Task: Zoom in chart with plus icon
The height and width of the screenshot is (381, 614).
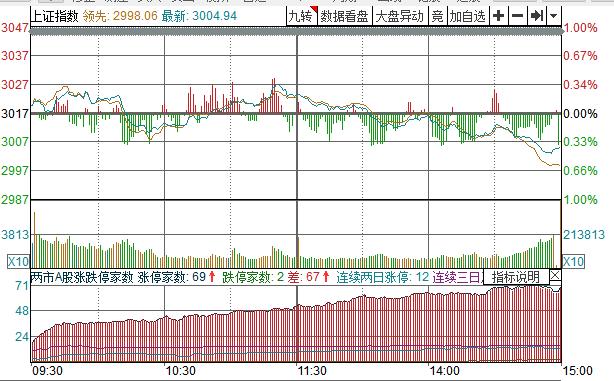Action: click(x=498, y=16)
